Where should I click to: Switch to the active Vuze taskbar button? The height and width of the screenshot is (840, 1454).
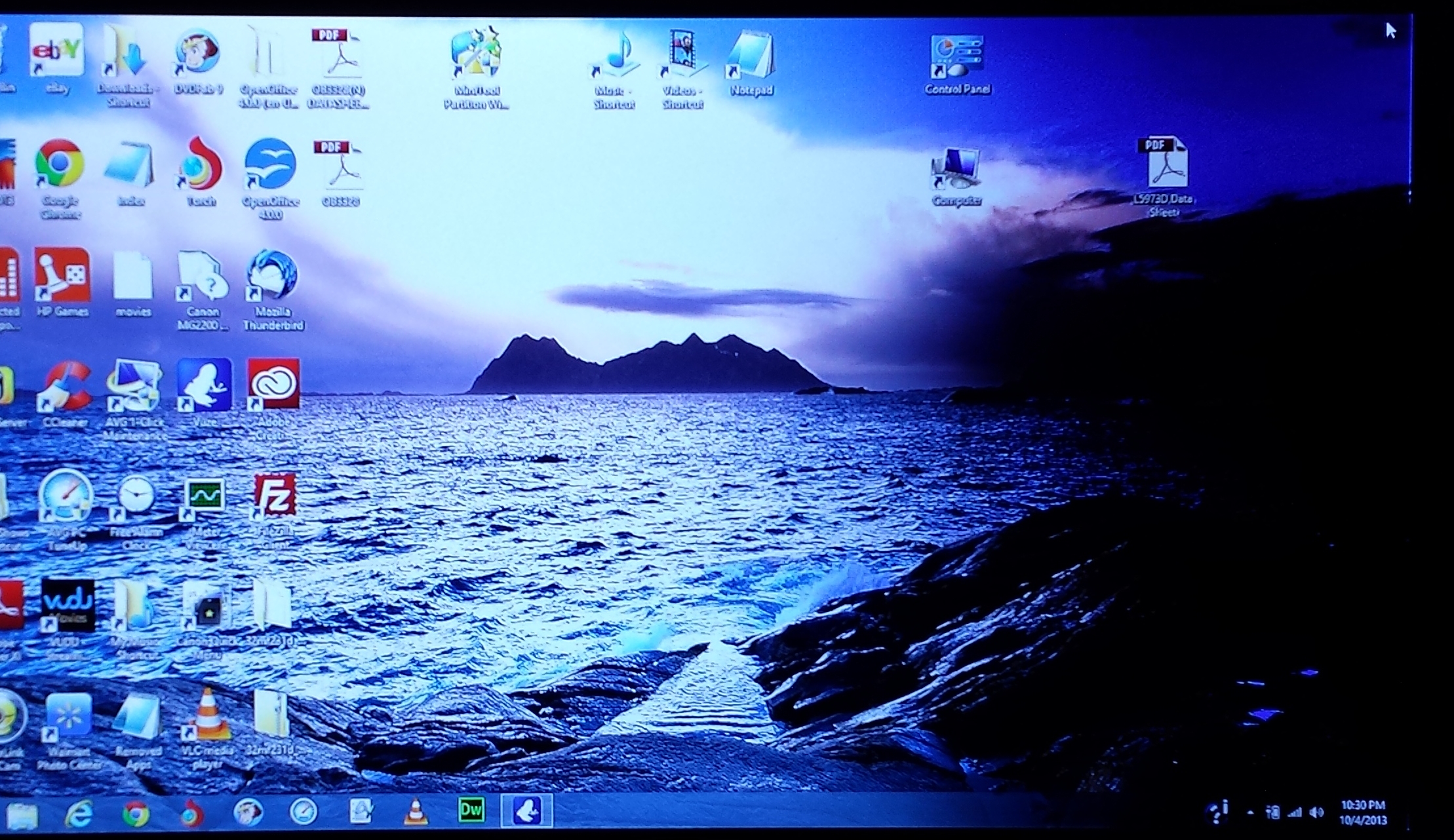[527, 811]
